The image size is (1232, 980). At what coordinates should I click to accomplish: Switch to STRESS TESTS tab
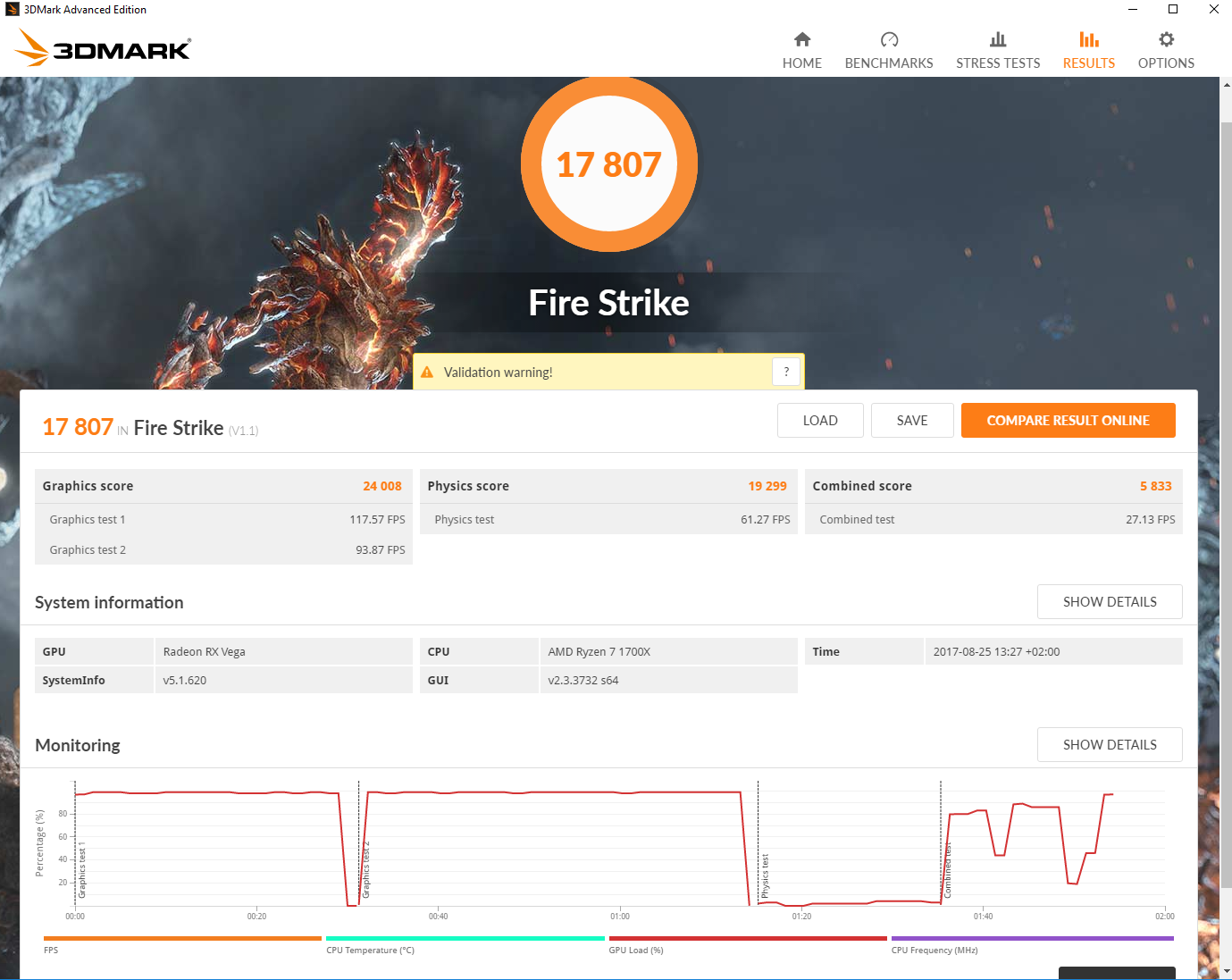point(998,63)
